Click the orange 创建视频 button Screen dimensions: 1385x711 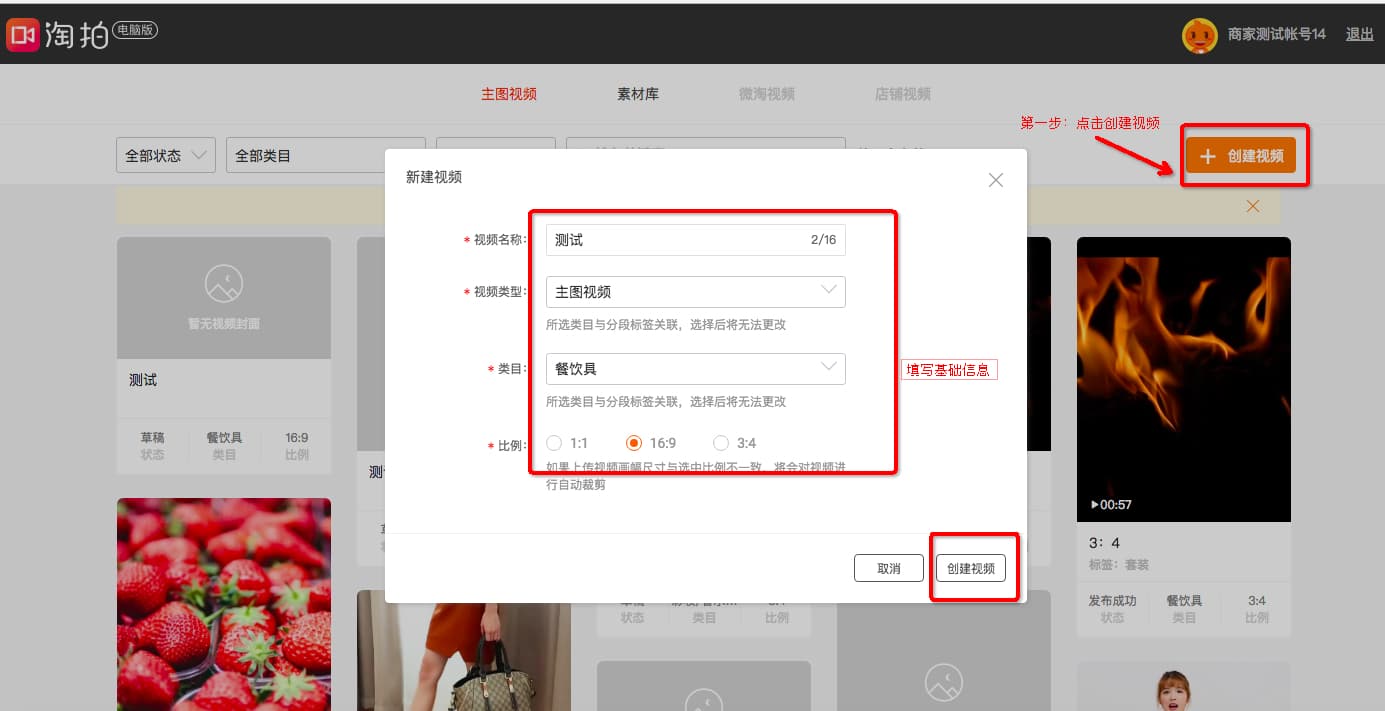coord(1241,156)
